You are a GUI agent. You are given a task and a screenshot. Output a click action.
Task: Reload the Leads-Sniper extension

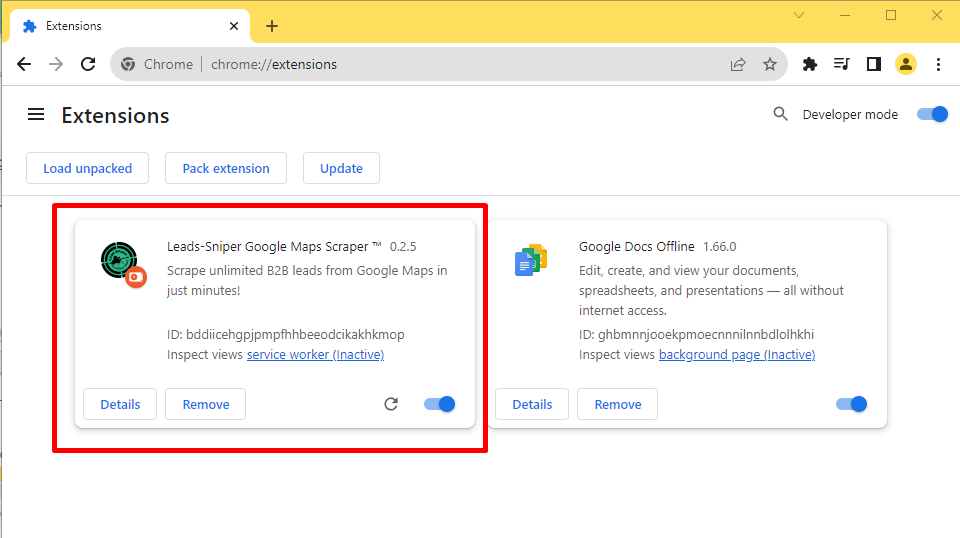391,404
